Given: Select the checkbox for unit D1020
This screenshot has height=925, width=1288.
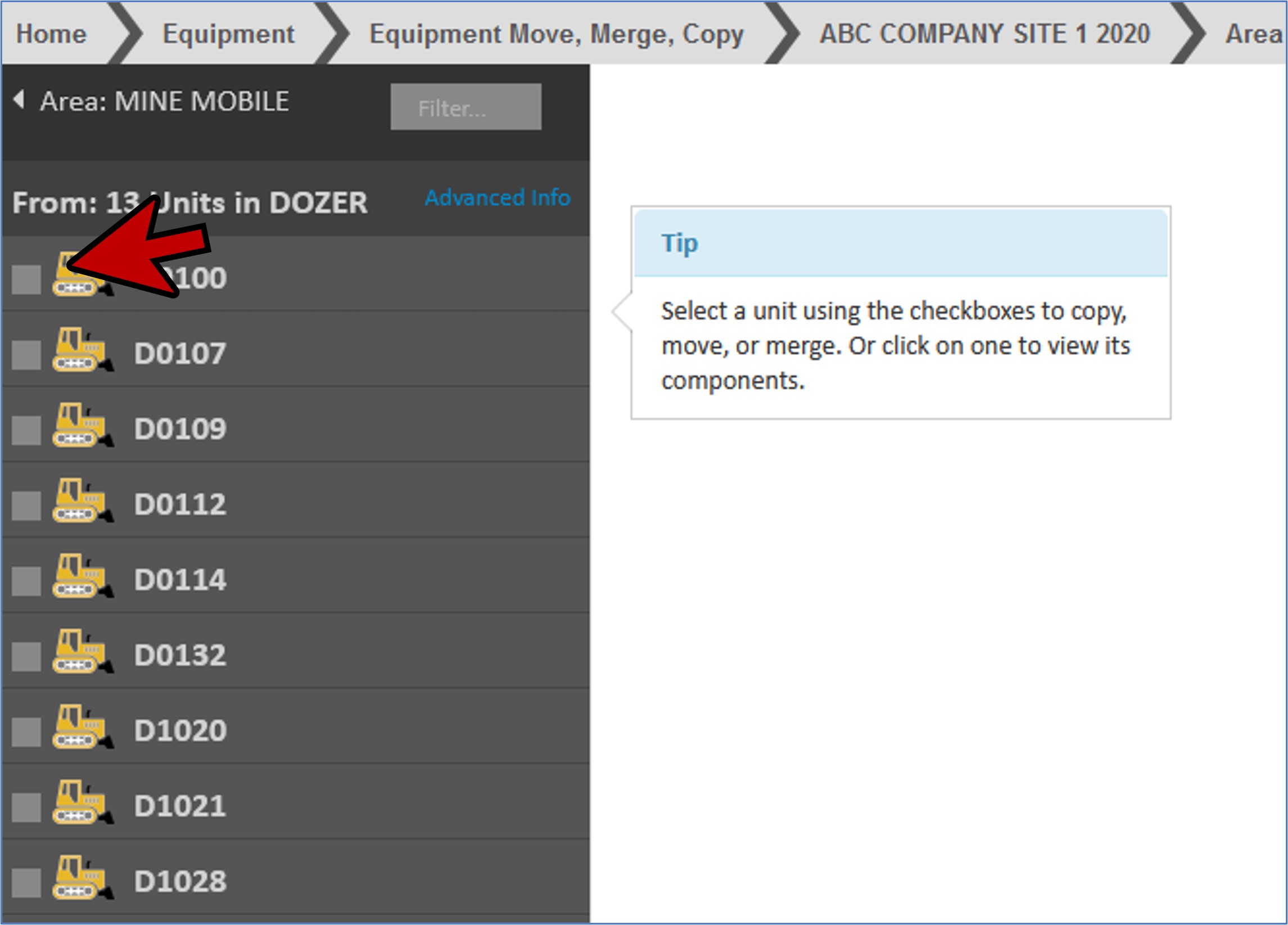Looking at the screenshot, I should coord(26,732).
